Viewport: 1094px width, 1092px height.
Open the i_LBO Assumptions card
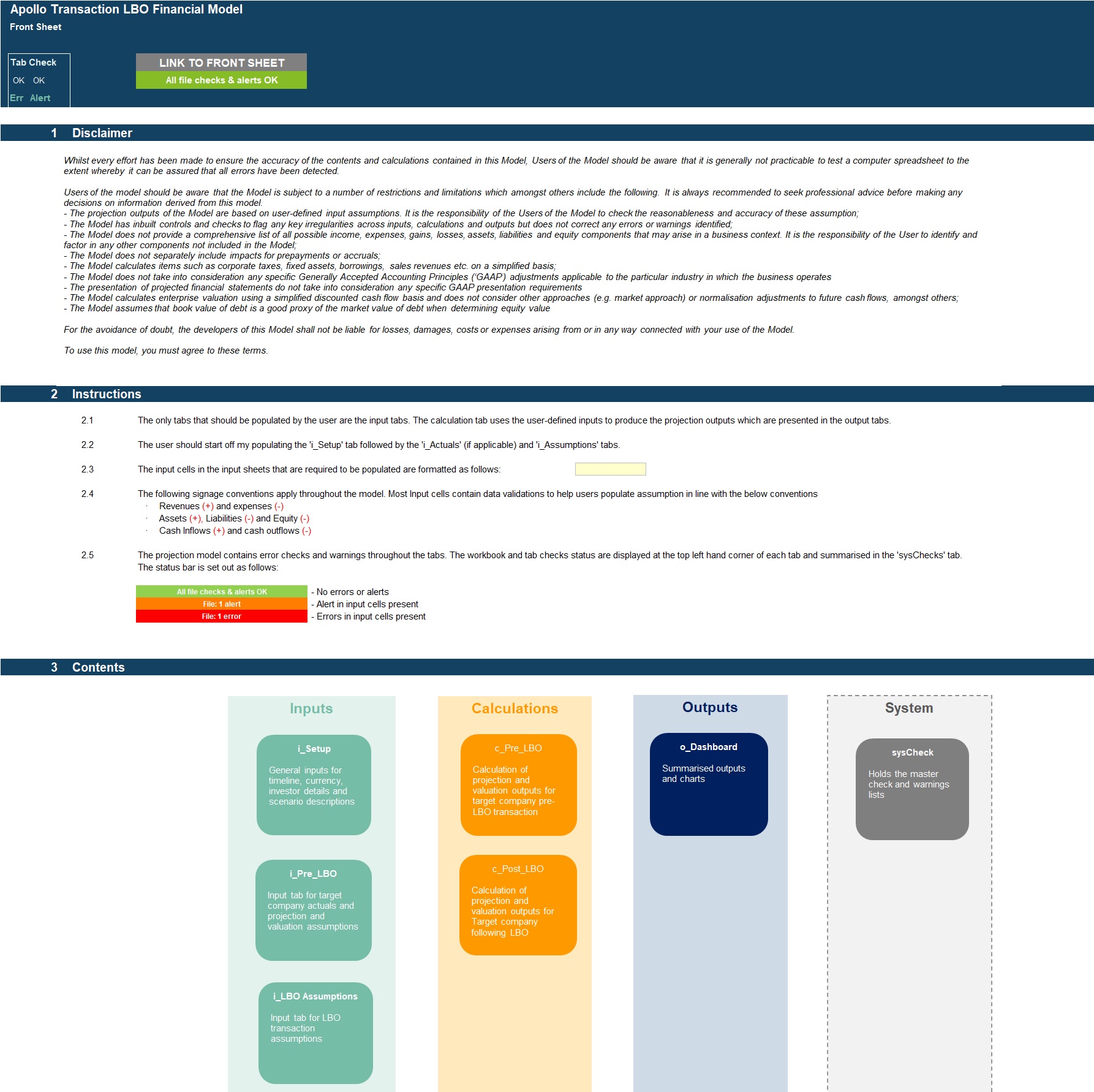315,1033
